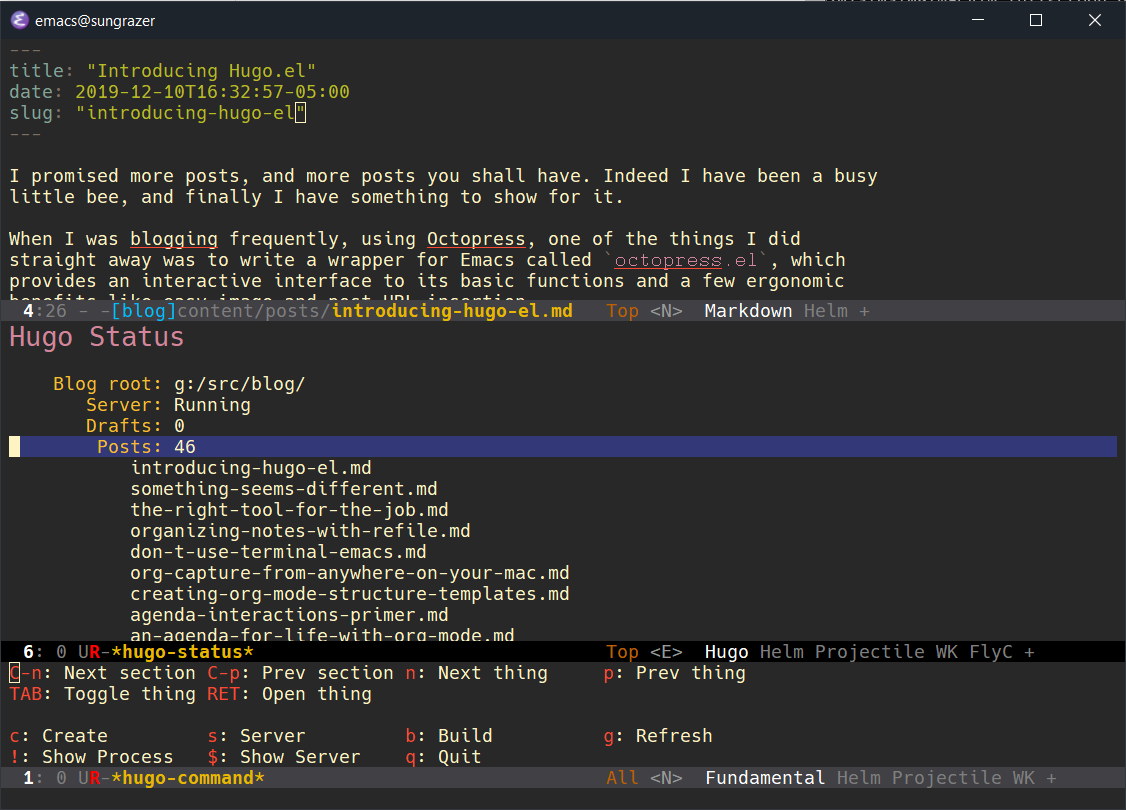Click the All position indicator in bottom mode line
This screenshot has width=1126, height=810.
coord(622,778)
